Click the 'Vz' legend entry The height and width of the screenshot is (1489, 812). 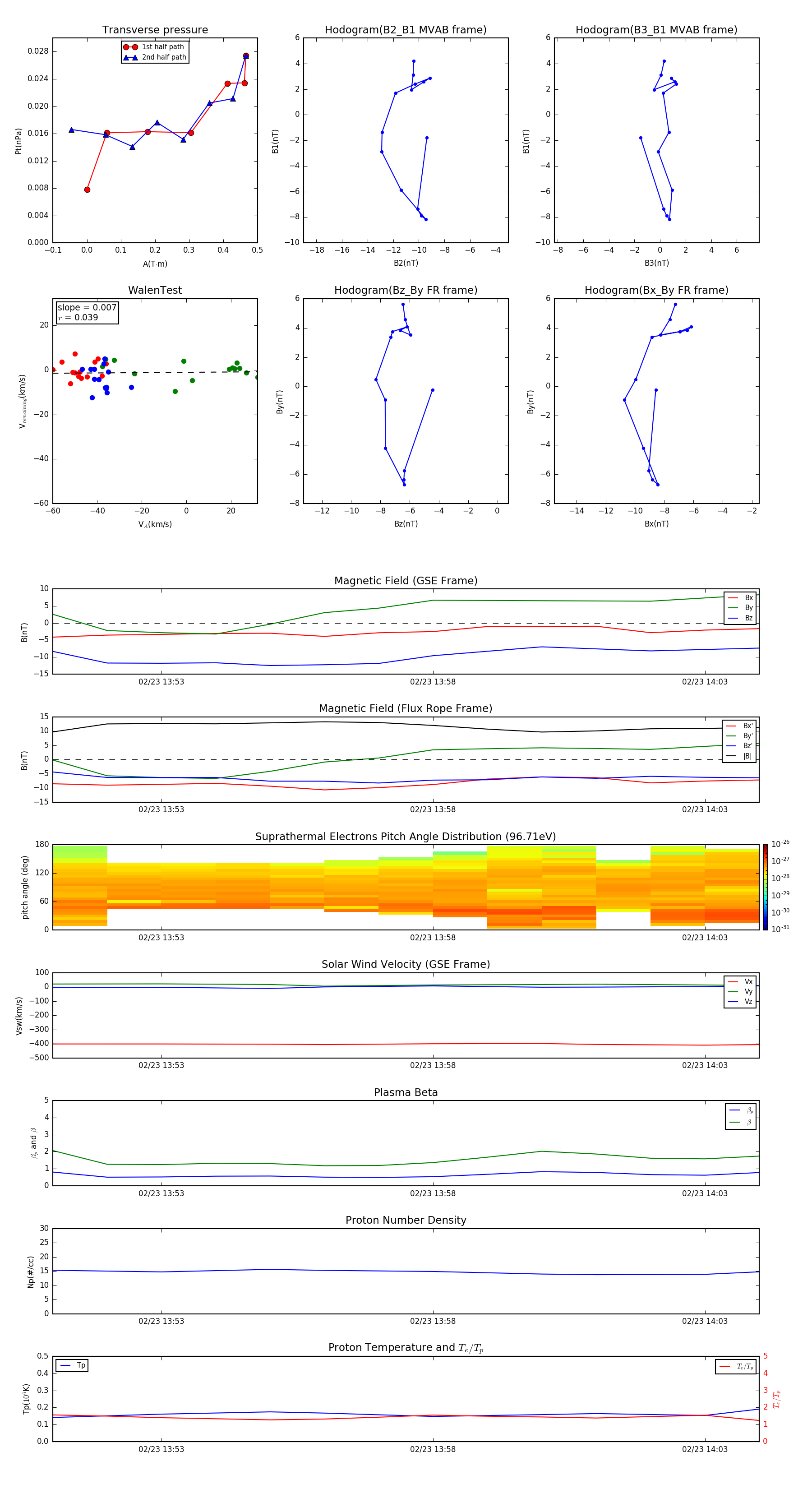pyautogui.click(x=740, y=1002)
